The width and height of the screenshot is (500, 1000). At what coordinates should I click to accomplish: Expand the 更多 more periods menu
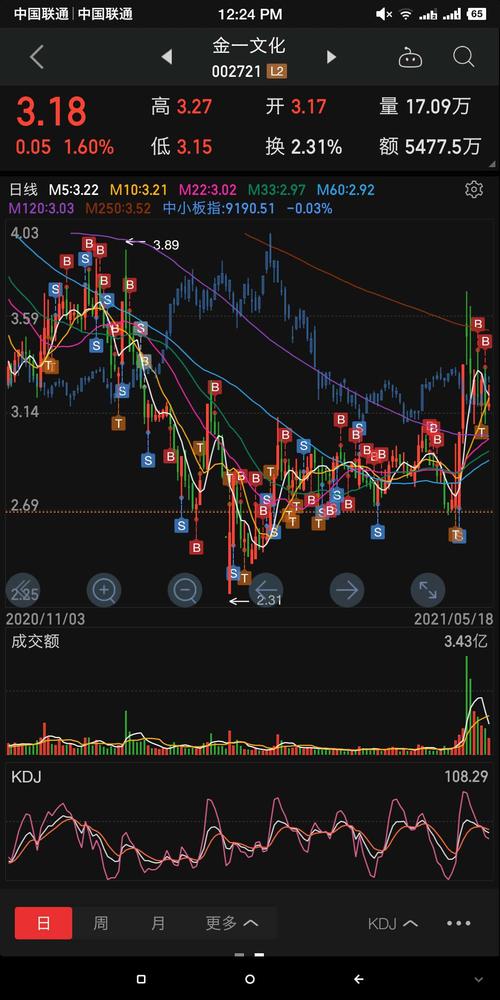[232, 923]
